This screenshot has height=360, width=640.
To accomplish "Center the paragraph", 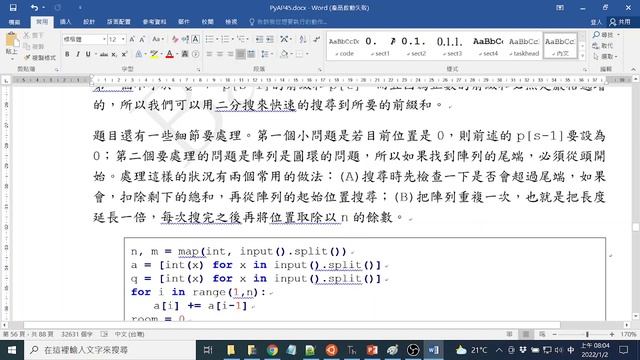I will 220,54.
